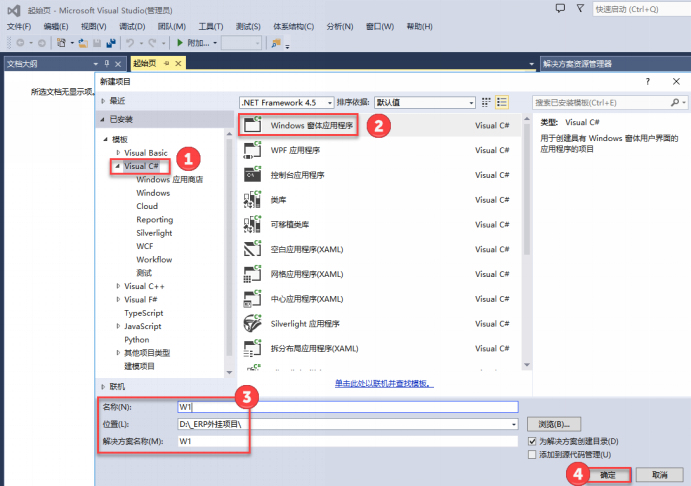Pick the 类库 template icon

pyautogui.click(x=252, y=200)
